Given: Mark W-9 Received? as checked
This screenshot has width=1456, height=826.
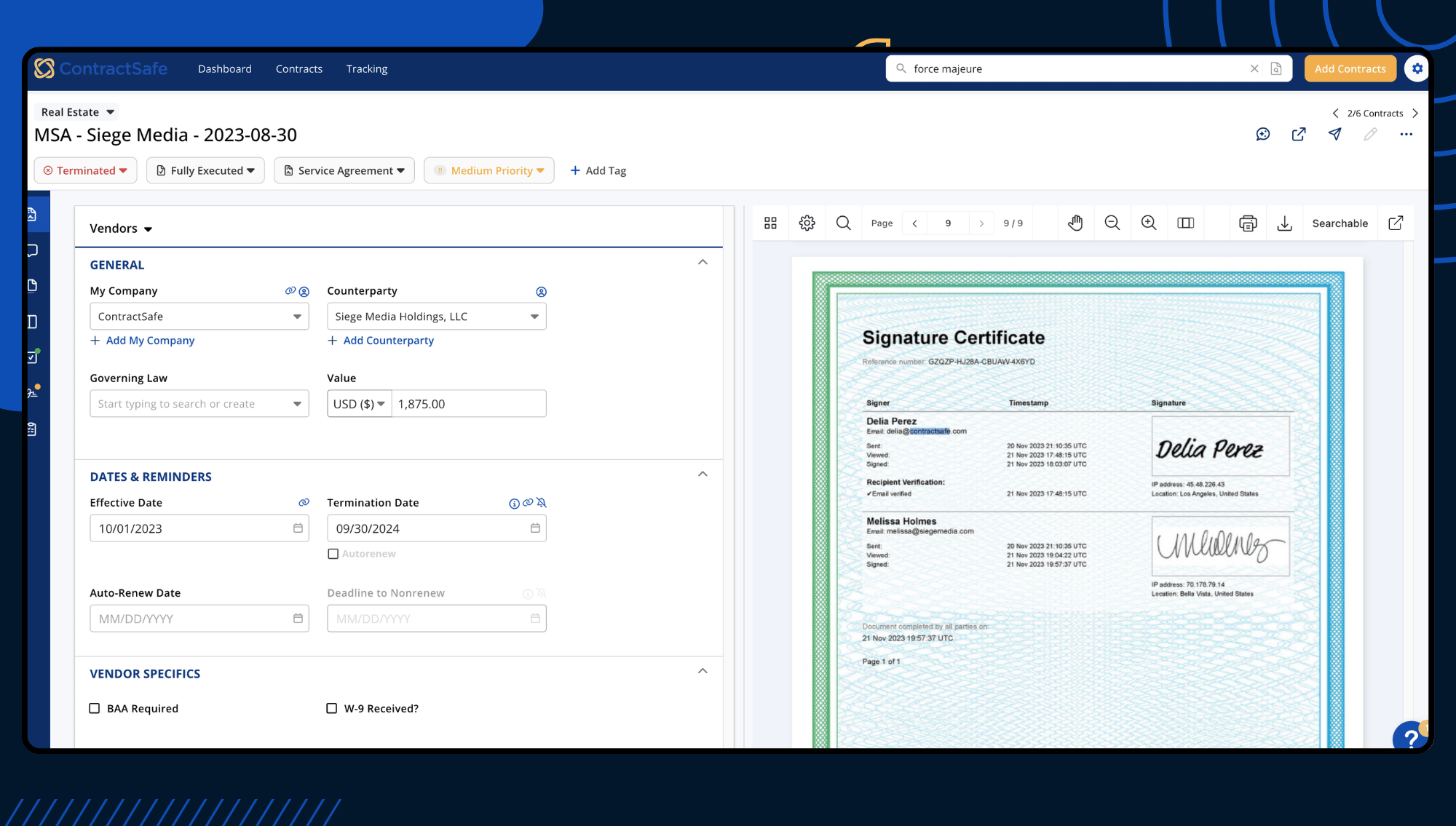Looking at the screenshot, I should click(332, 708).
